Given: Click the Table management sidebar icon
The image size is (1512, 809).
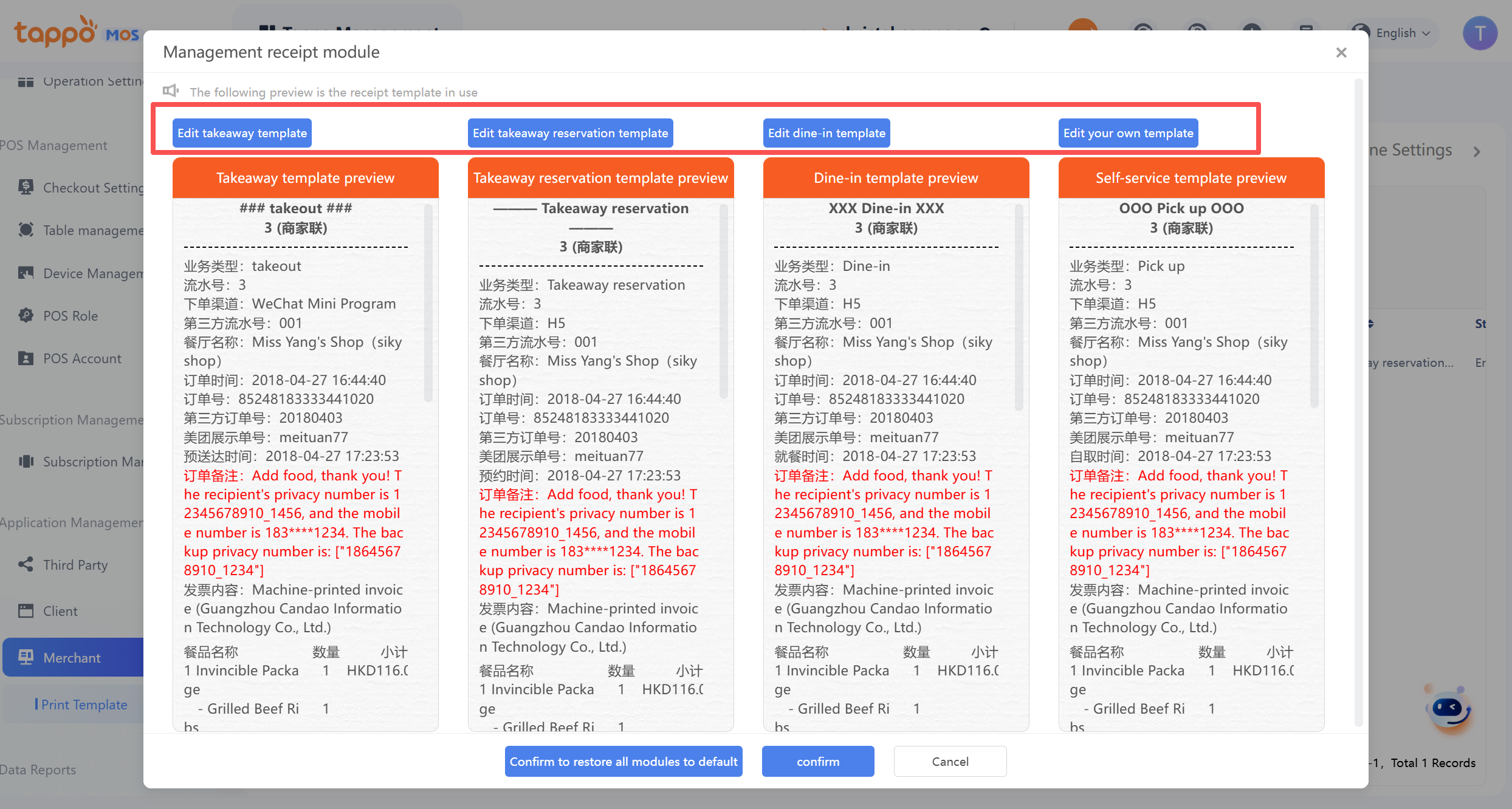Looking at the screenshot, I should coord(26,230).
